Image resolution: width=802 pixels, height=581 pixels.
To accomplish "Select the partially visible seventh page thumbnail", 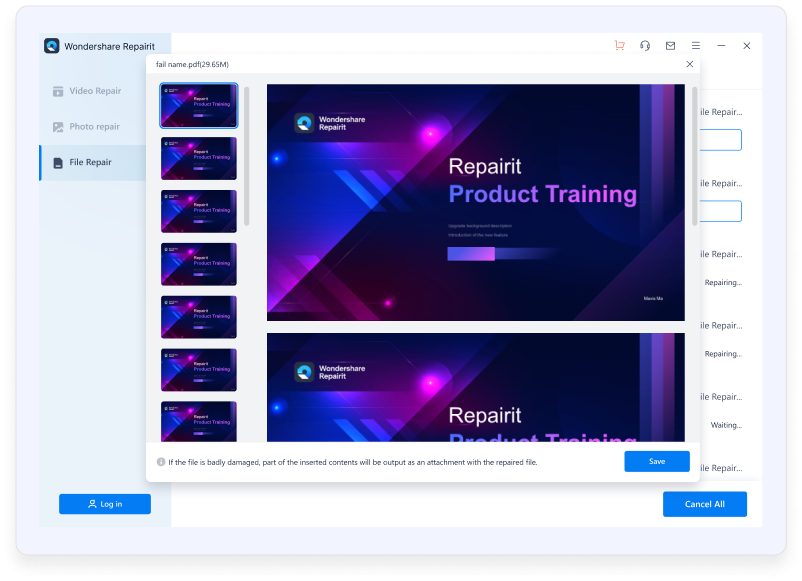I will [x=199, y=421].
